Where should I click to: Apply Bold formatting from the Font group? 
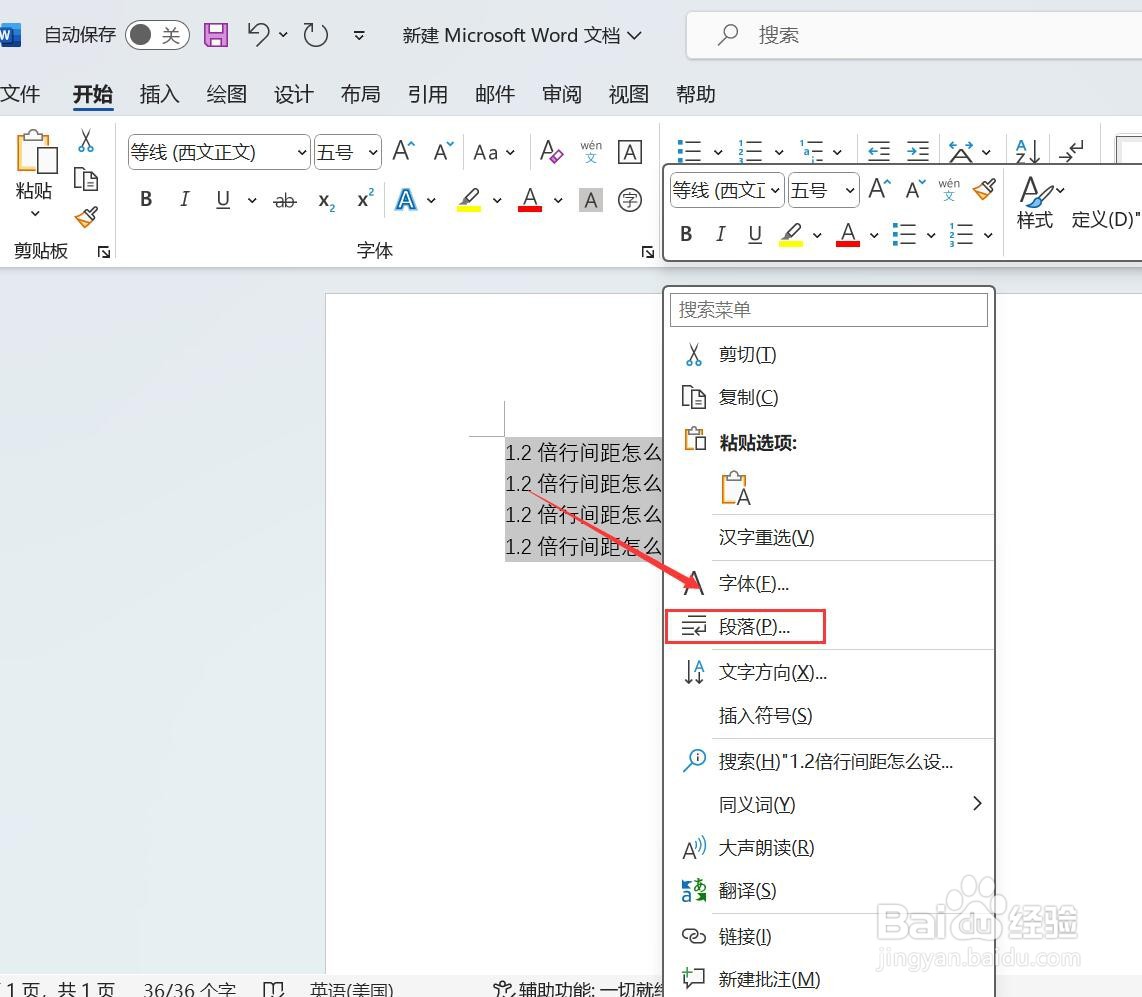(145, 199)
